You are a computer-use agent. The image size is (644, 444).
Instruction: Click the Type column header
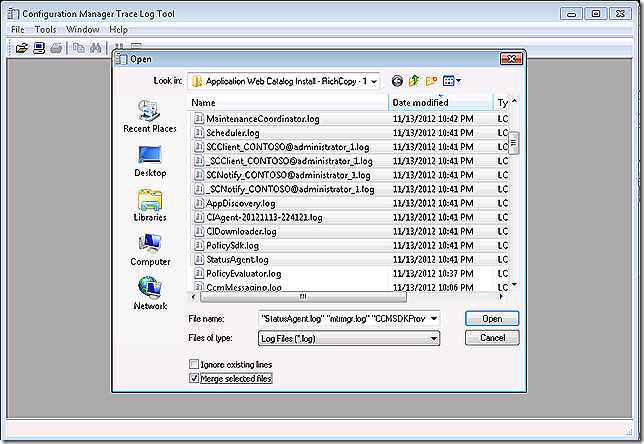[502, 103]
